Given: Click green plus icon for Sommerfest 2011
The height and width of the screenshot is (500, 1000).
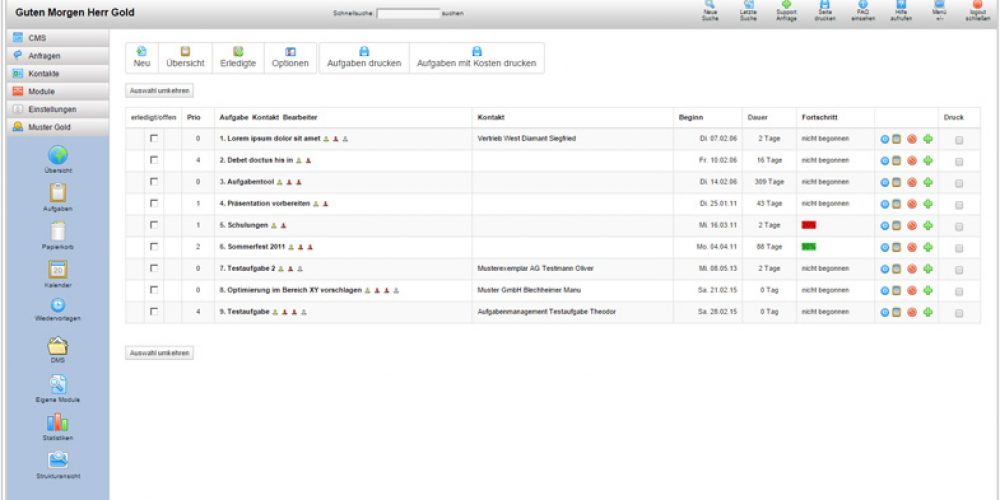Looking at the screenshot, I should point(928,246).
